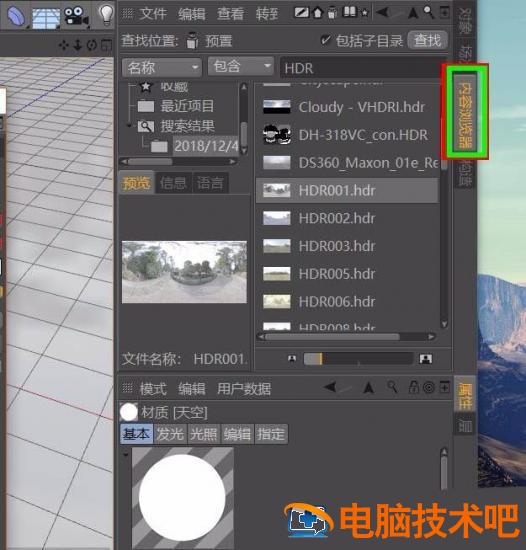Open the 包含 dropdown

click(241, 66)
